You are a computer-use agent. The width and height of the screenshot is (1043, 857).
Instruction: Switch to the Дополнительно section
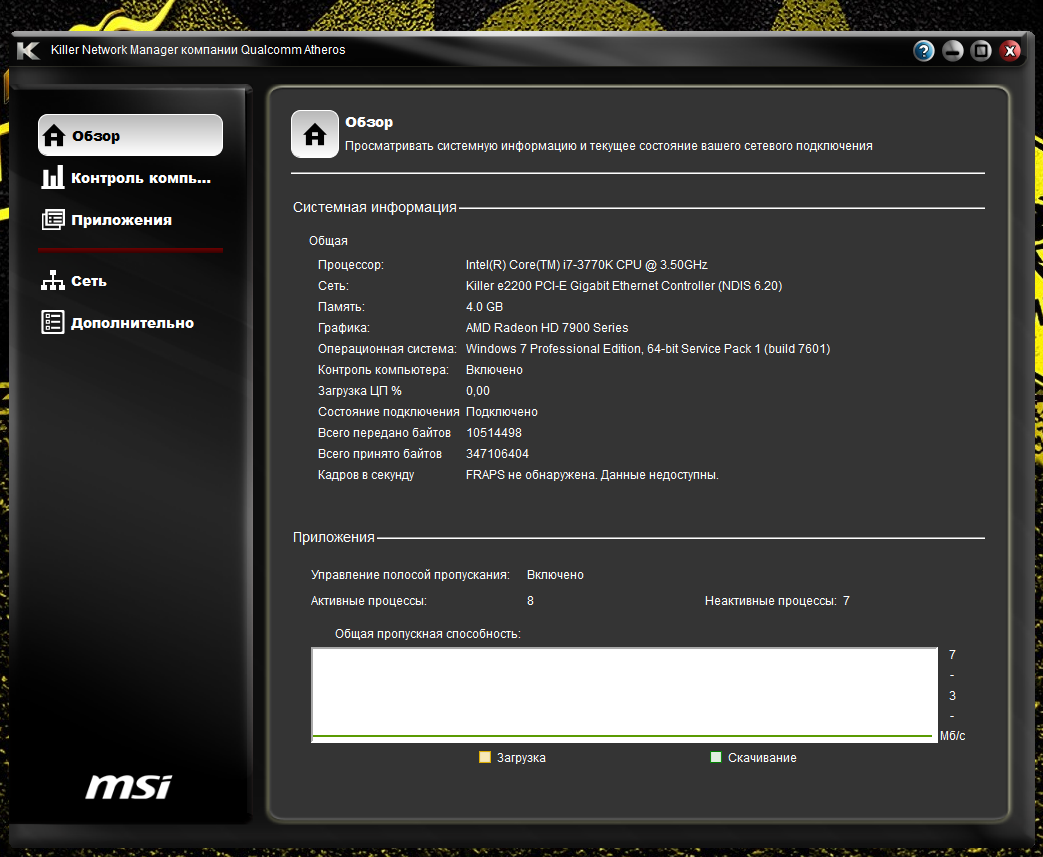(131, 323)
